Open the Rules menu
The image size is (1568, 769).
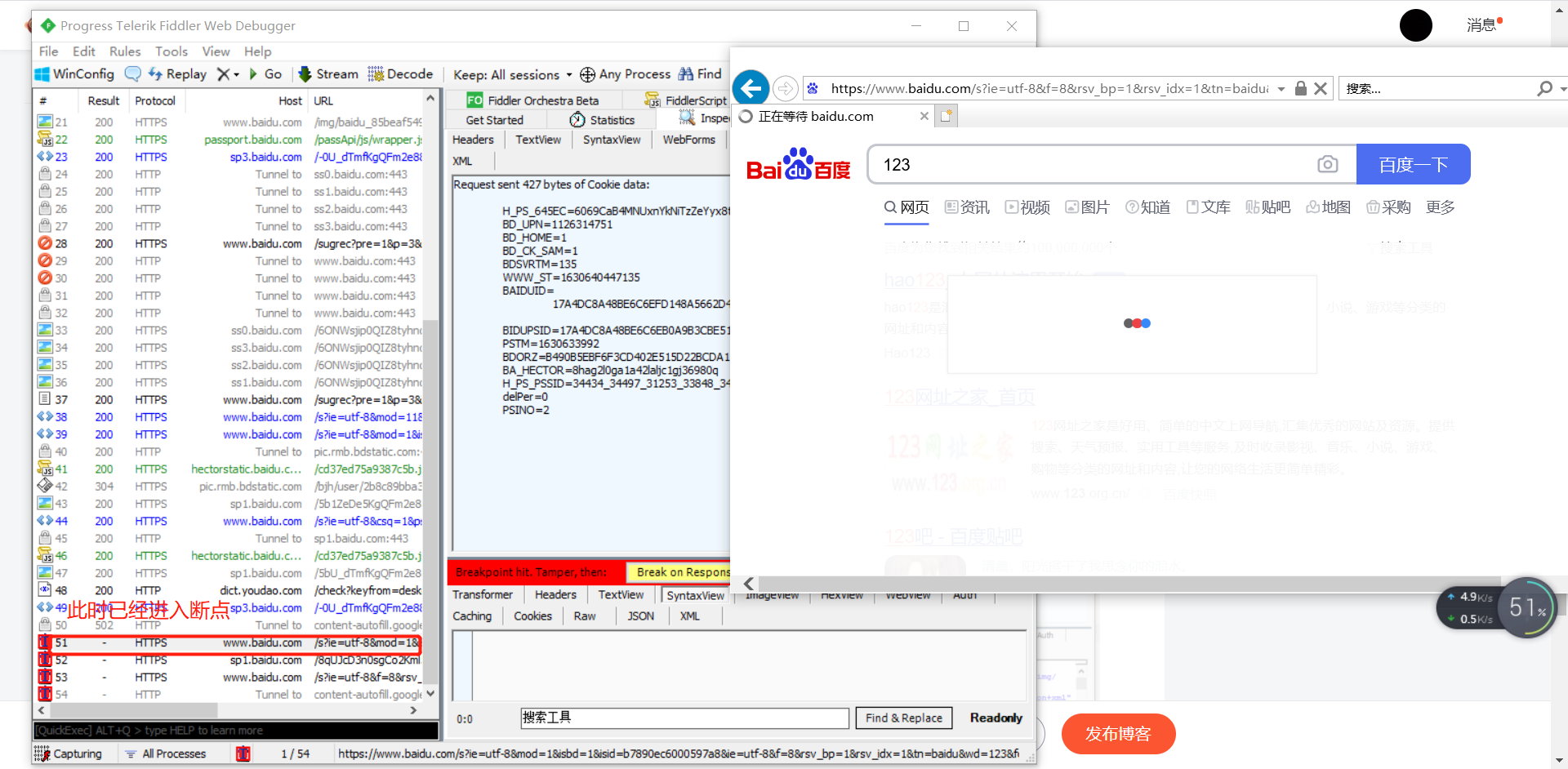click(124, 51)
